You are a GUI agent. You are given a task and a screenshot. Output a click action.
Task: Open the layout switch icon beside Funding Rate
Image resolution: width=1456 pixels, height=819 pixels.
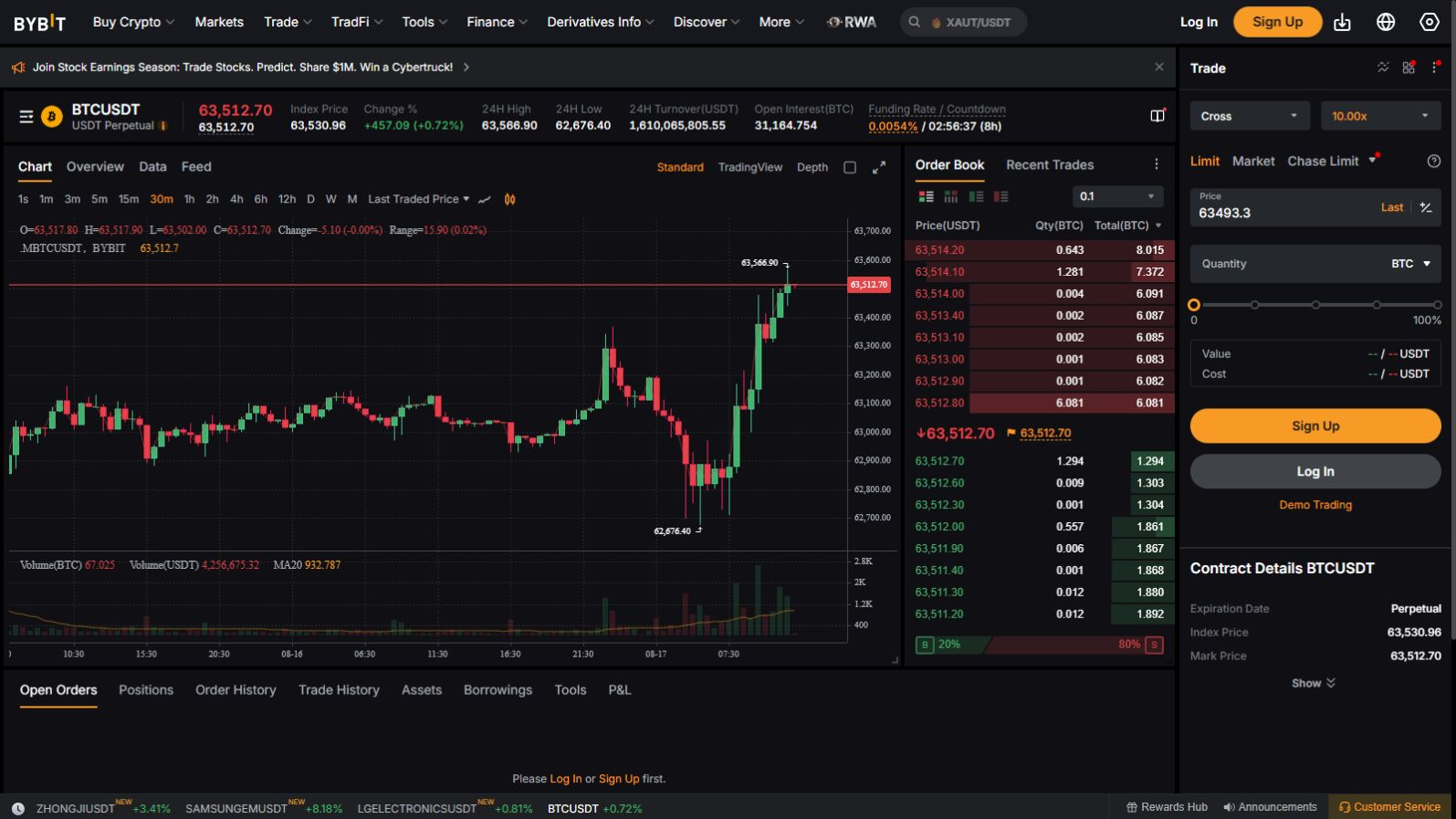click(1157, 116)
